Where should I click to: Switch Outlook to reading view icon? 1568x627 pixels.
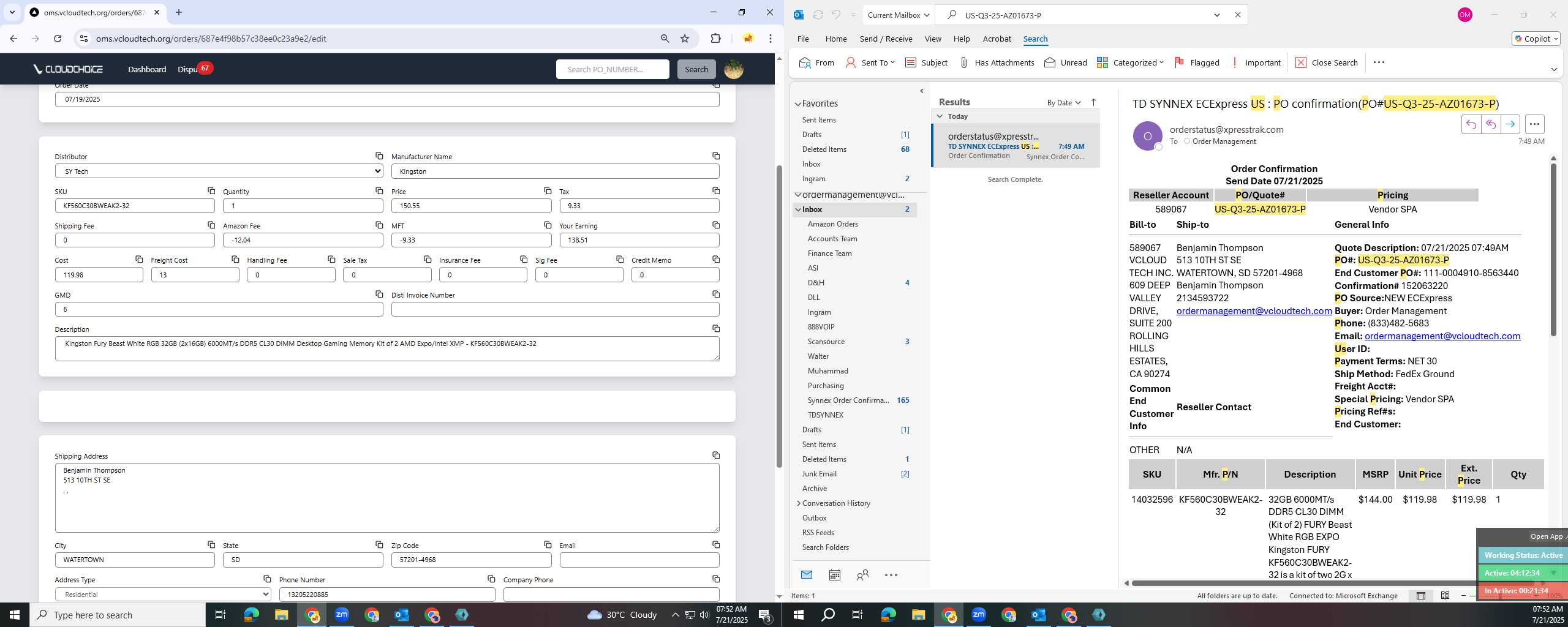[1445, 596]
